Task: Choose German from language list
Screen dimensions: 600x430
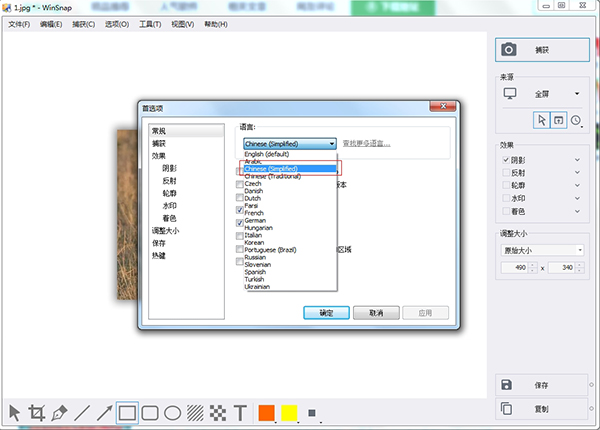Action: tap(290, 220)
